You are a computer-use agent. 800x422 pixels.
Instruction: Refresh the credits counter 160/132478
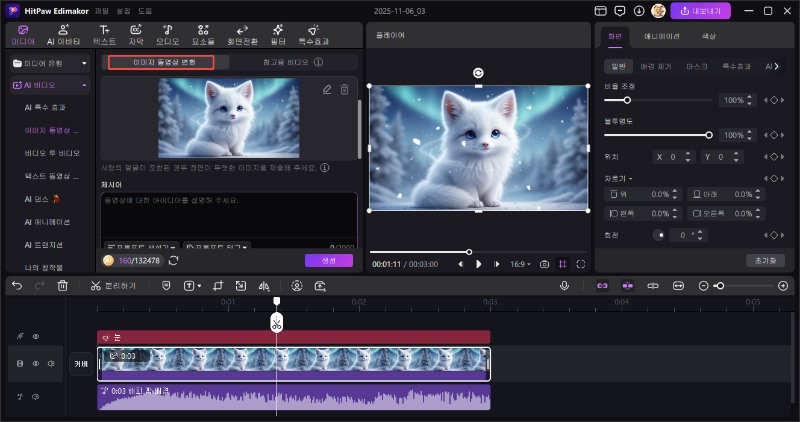tap(173, 260)
